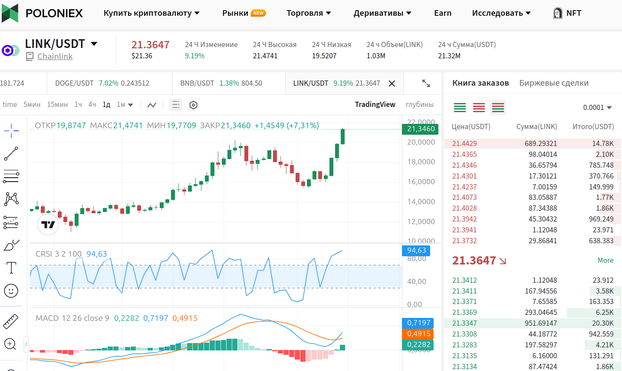Viewport: 622px width, 371px height.
Task: Switch to DOGE/USDT chart tab
Action: (109, 83)
